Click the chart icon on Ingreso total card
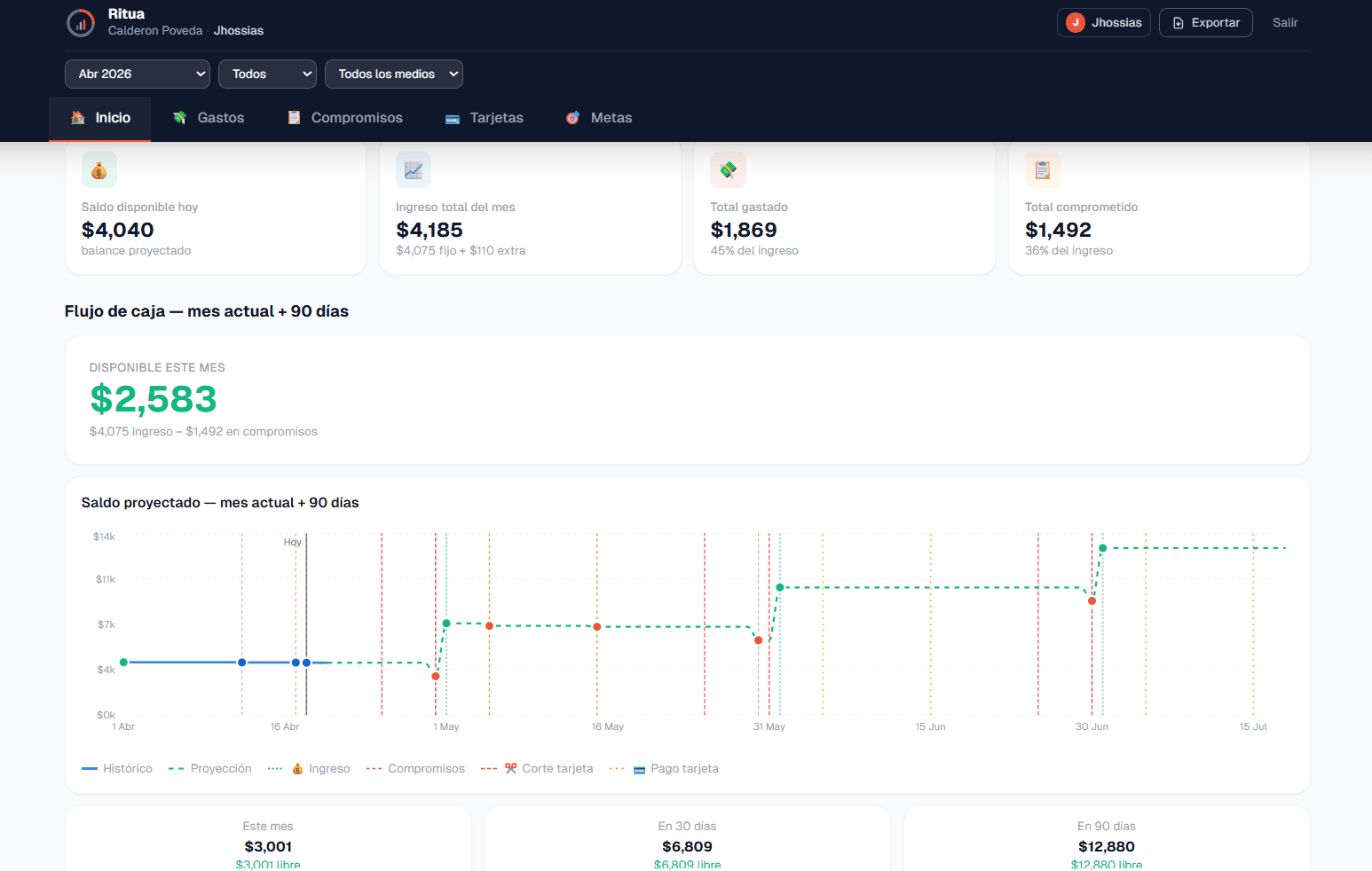Image resolution: width=1372 pixels, height=871 pixels. [x=414, y=169]
